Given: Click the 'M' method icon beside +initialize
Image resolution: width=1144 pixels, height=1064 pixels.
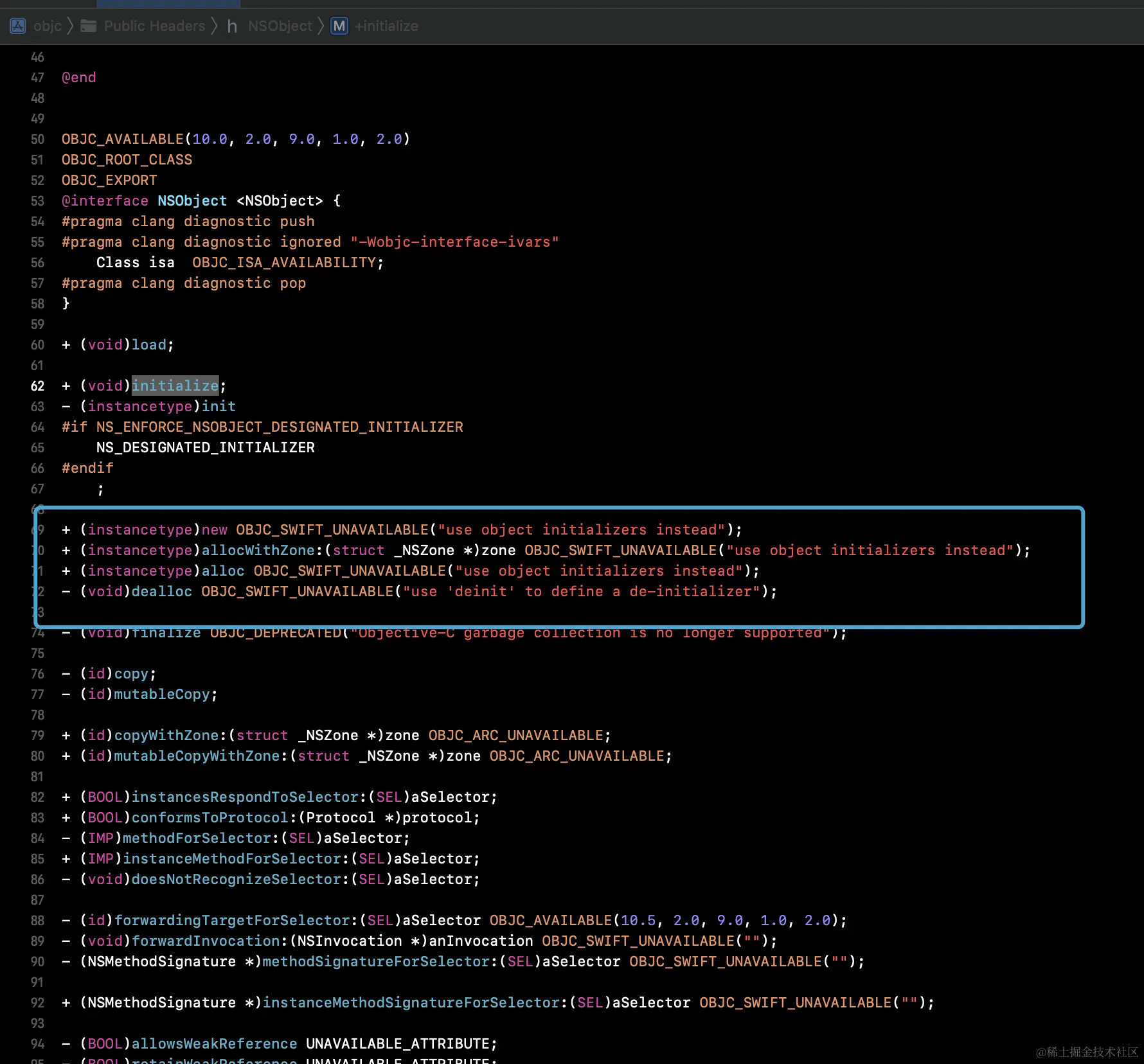Looking at the screenshot, I should (339, 26).
